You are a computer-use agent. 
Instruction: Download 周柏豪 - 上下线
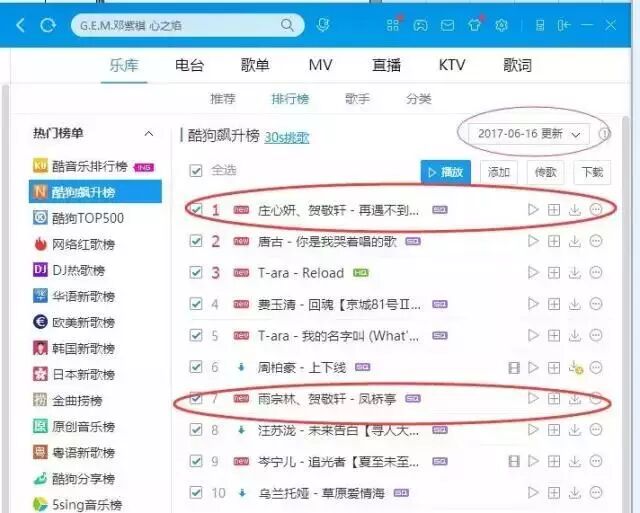tap(576, 368)
